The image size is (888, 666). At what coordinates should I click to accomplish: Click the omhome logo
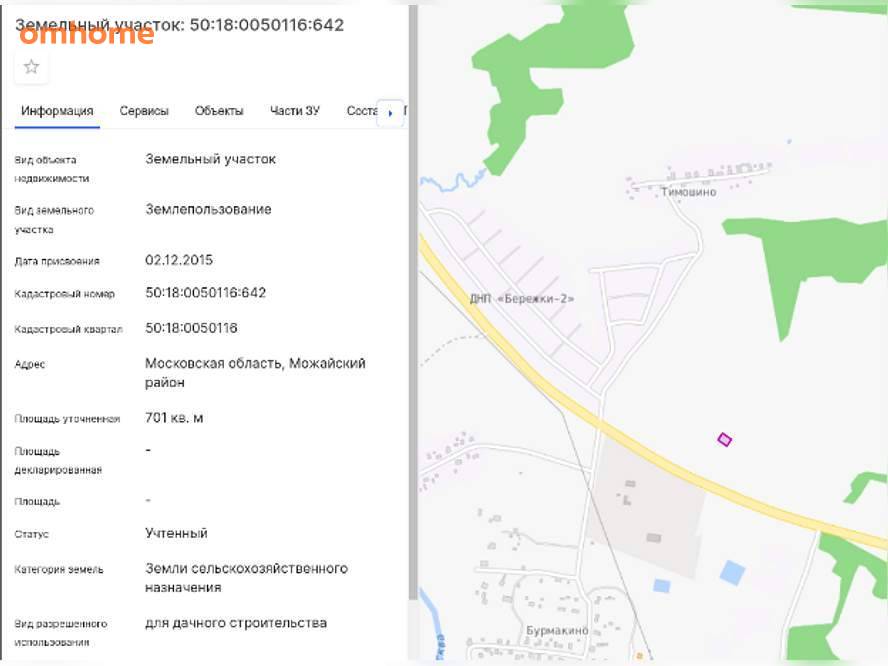[86, 35]
